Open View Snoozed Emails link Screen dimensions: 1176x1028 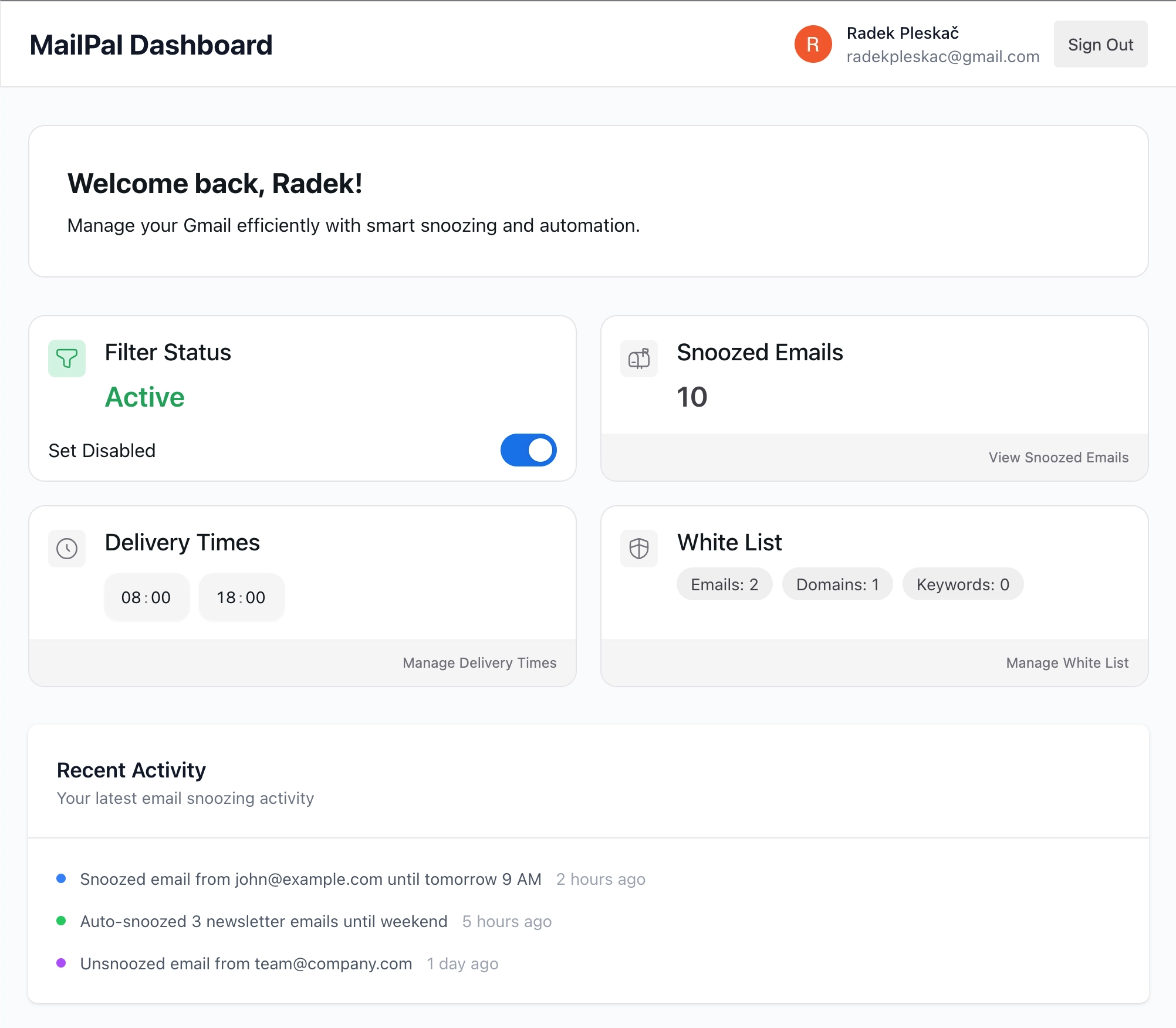tap(1058, 458)
